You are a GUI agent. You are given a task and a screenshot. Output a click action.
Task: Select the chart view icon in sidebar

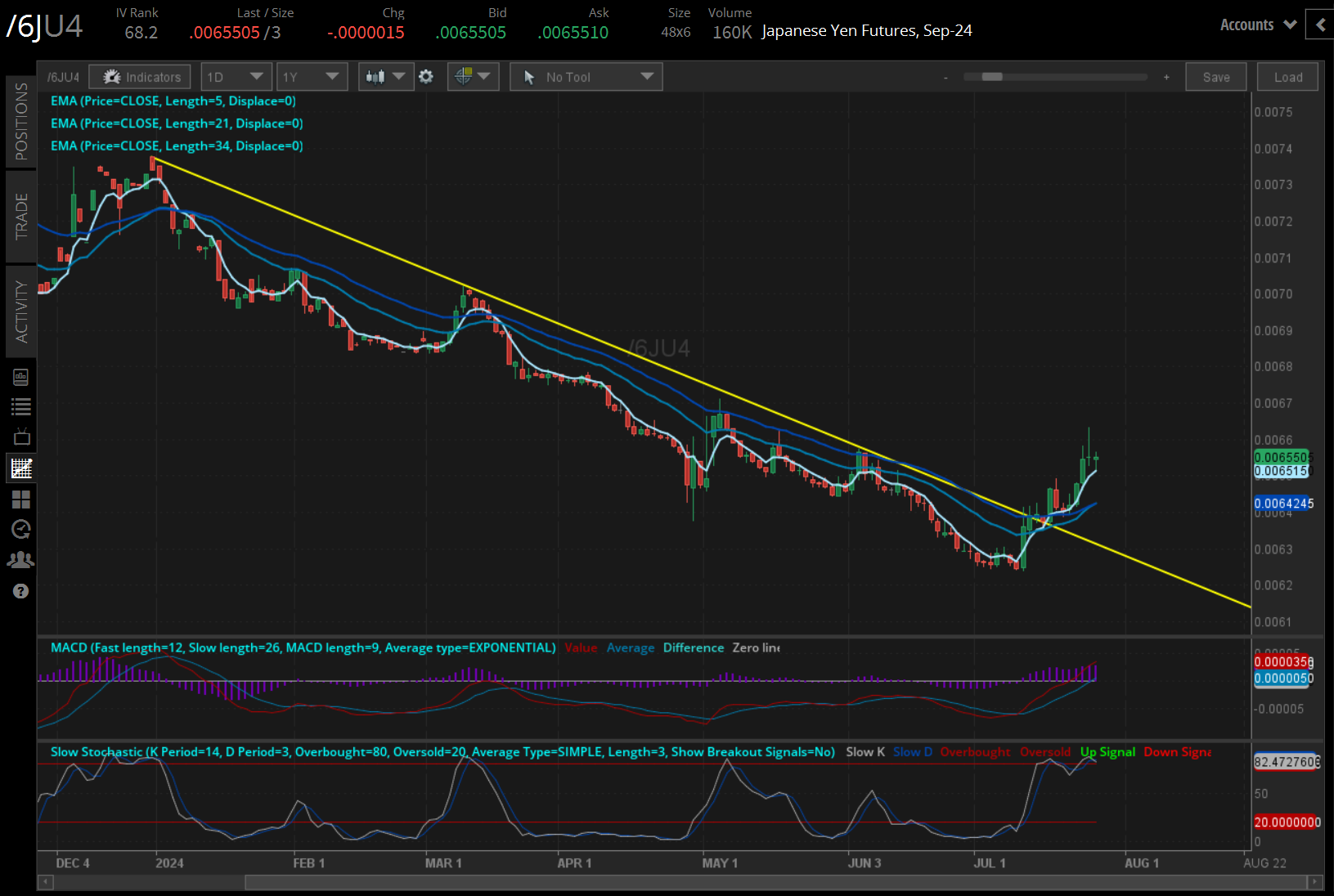(x=21, y=468)
